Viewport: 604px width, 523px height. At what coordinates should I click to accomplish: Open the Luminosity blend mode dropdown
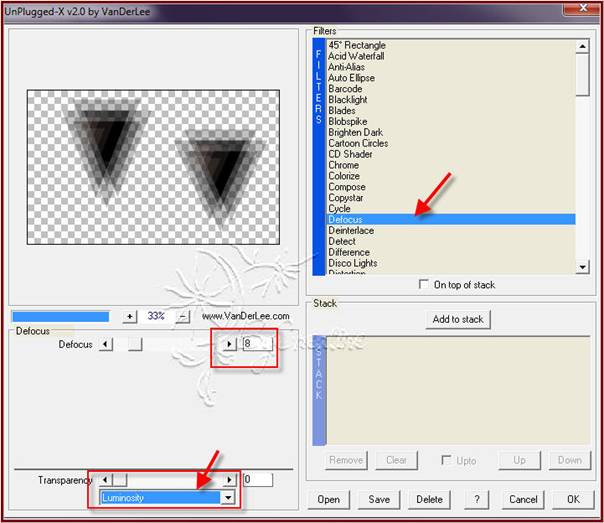click(x=229, y=497)
